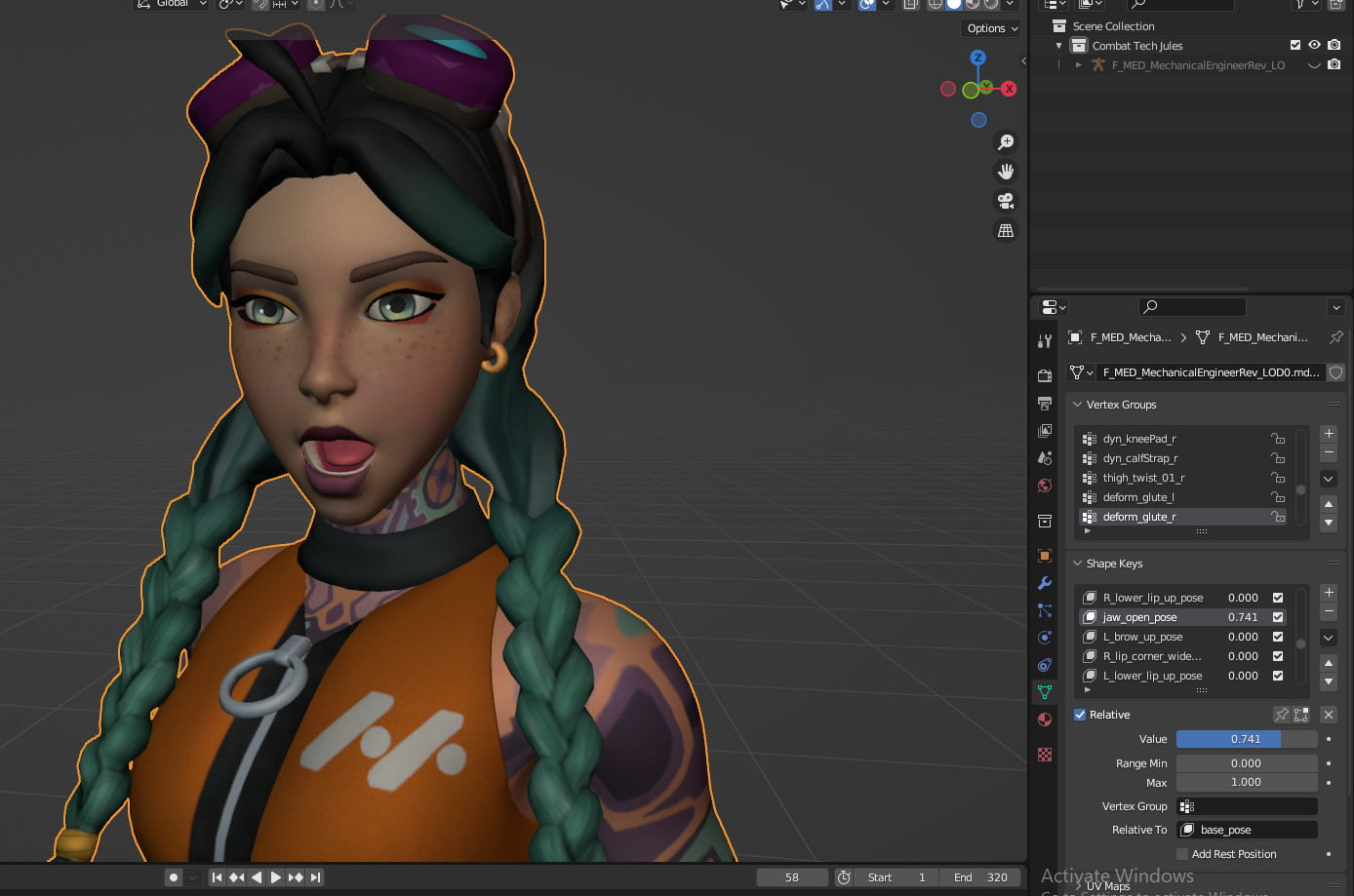Viewport: 1354px width, 896px height.
Task: Unlock dyn_kneePad_r vertex group lock
Action: click(1278, 439)
